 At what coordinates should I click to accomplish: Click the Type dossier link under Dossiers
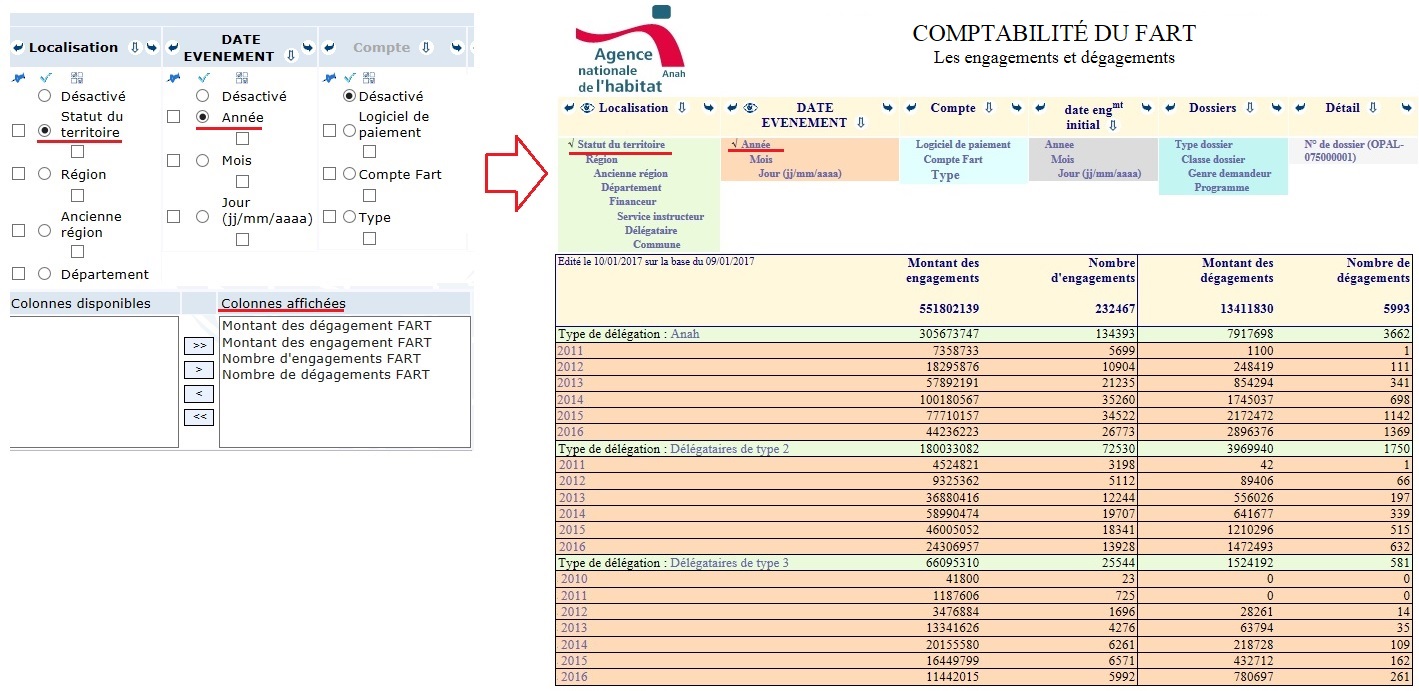(x=1203, y=145)
